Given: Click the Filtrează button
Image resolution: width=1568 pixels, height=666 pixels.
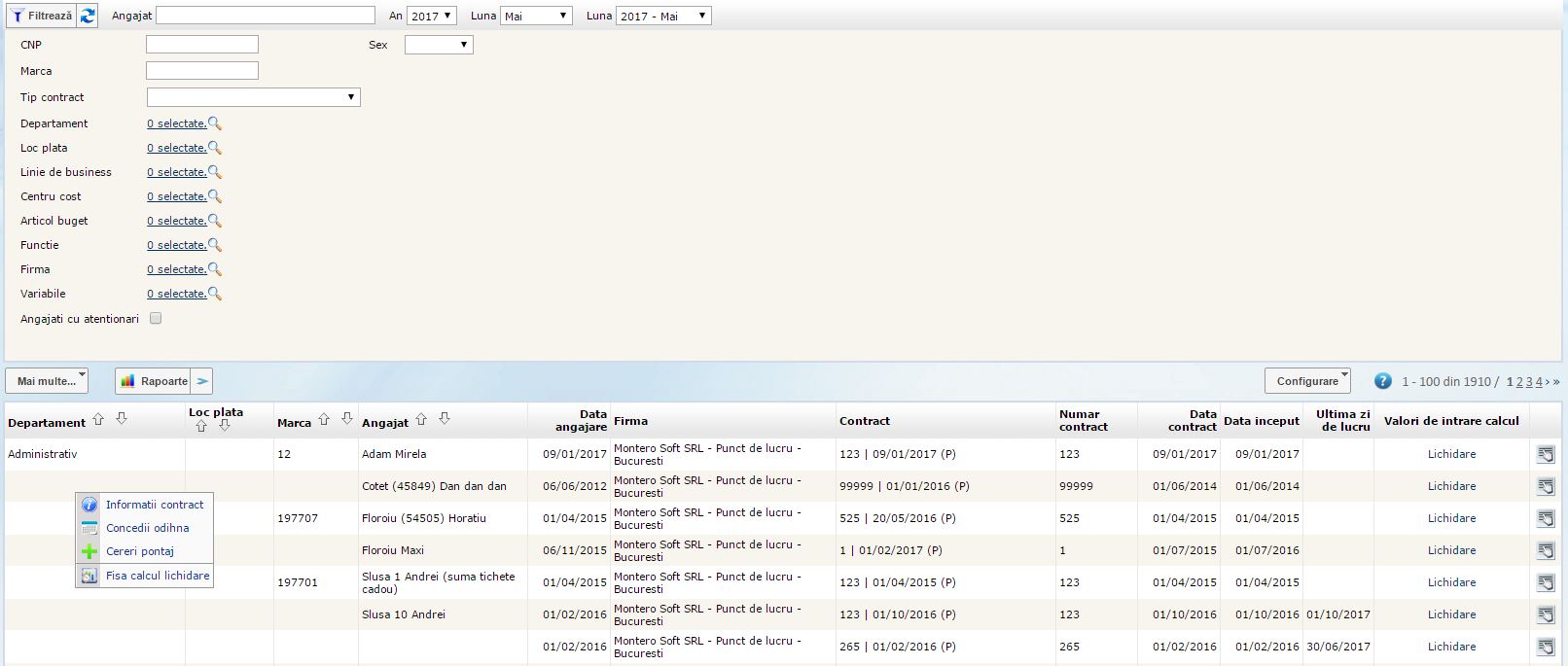Looking at the screenshot, I should click(41, 16).
